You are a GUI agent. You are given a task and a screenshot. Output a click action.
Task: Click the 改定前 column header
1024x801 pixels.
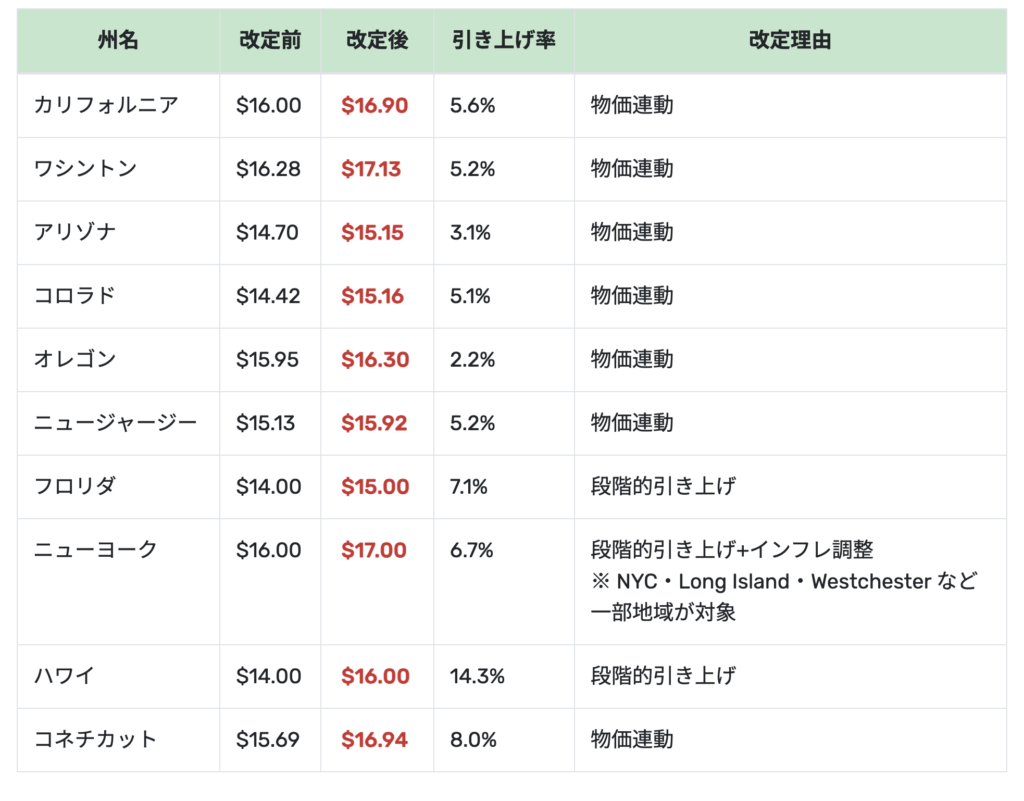[270, 41]
